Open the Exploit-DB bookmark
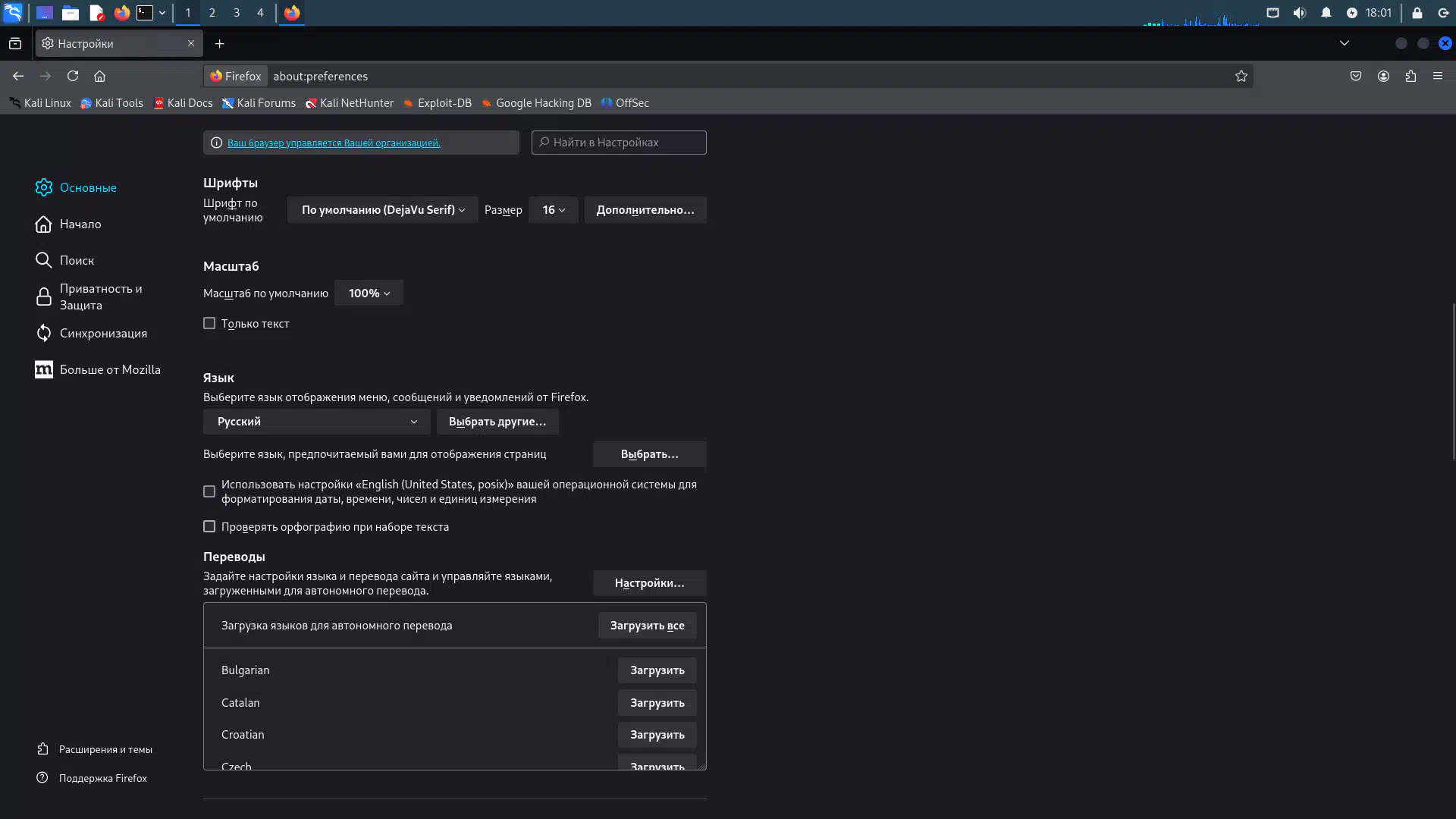Viewport: 1456px width, 819px height. 437,103
